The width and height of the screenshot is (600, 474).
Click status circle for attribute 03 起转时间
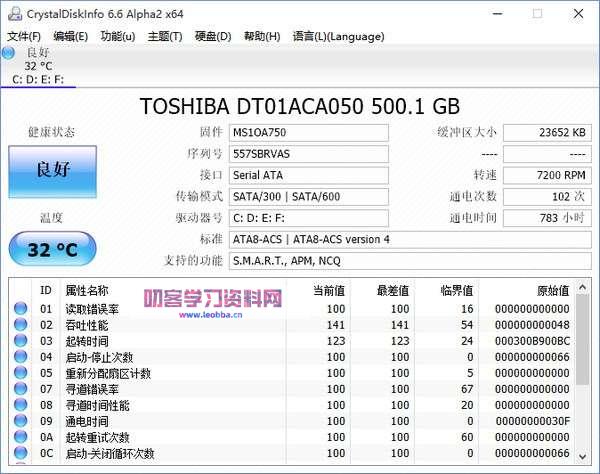[21, 340]
